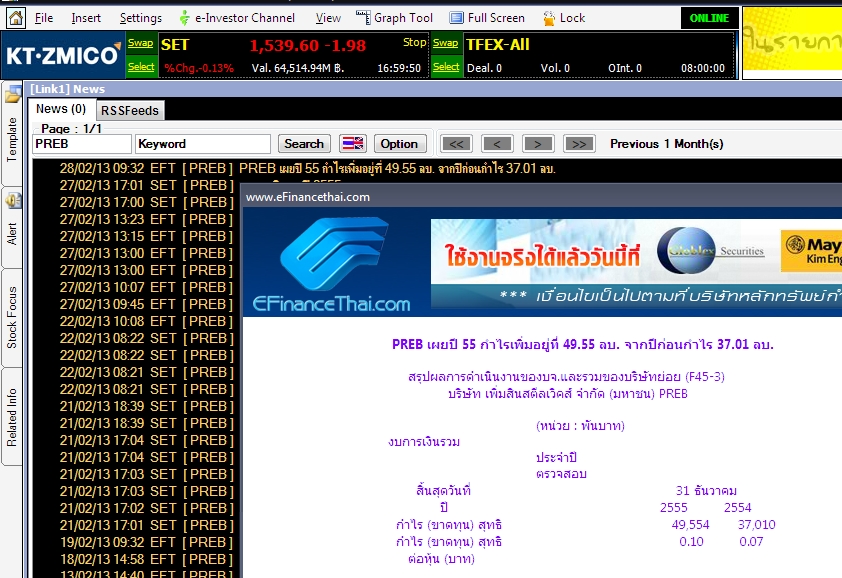Open news item 27/02/13 17:00 SET
This screenshot has height=578, width=842.
tap(146, 203)
